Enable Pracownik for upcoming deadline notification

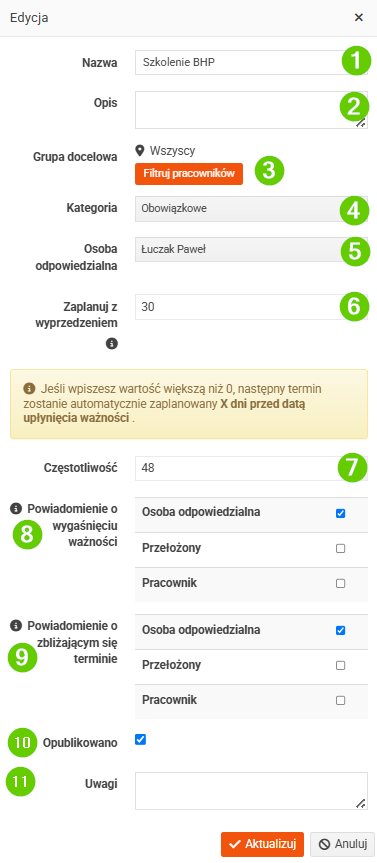point(340,701)
